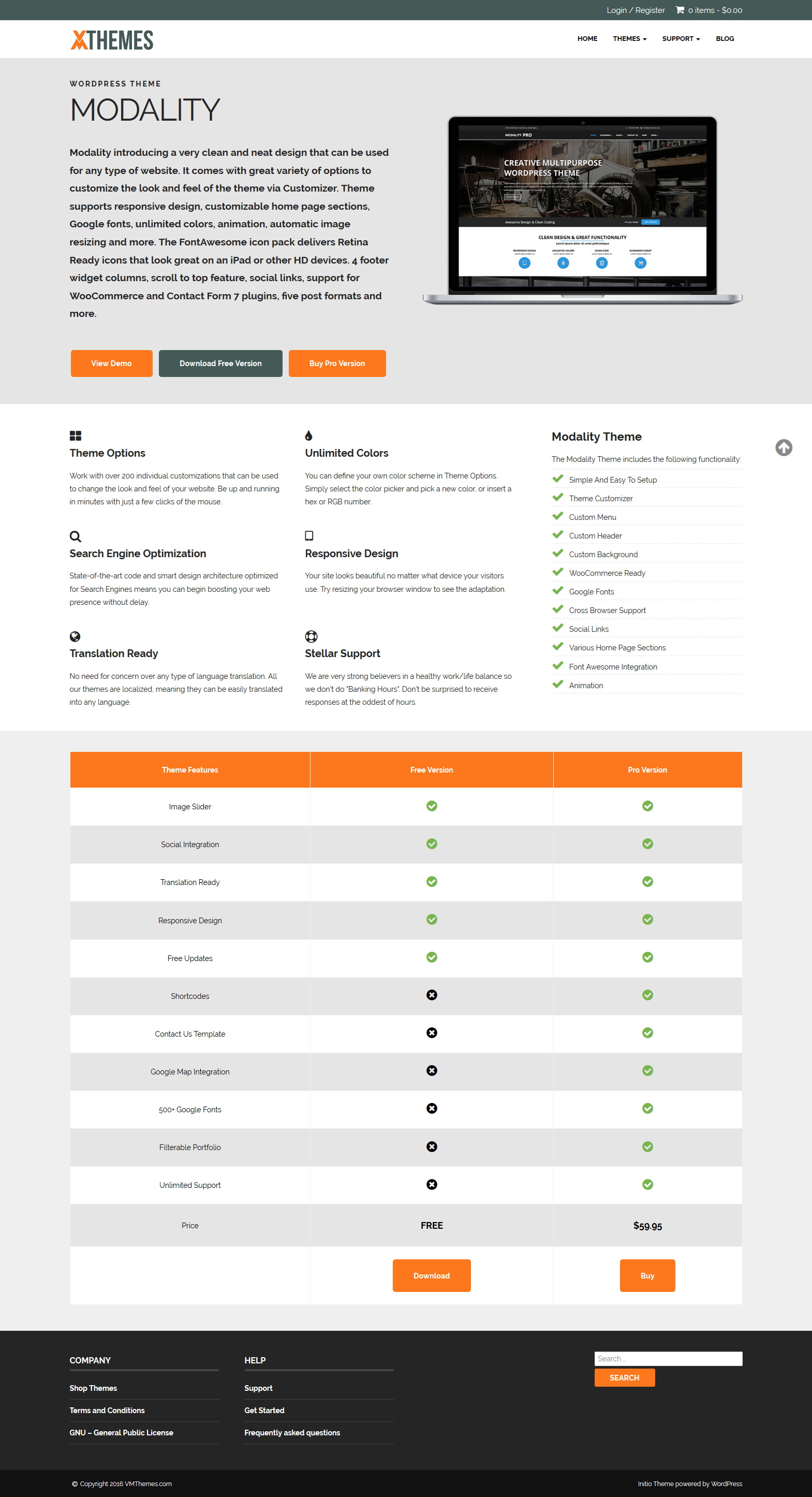Click the $59.95 price cell
This screenshot has height=1497, width=812.
click(647, 1226)
